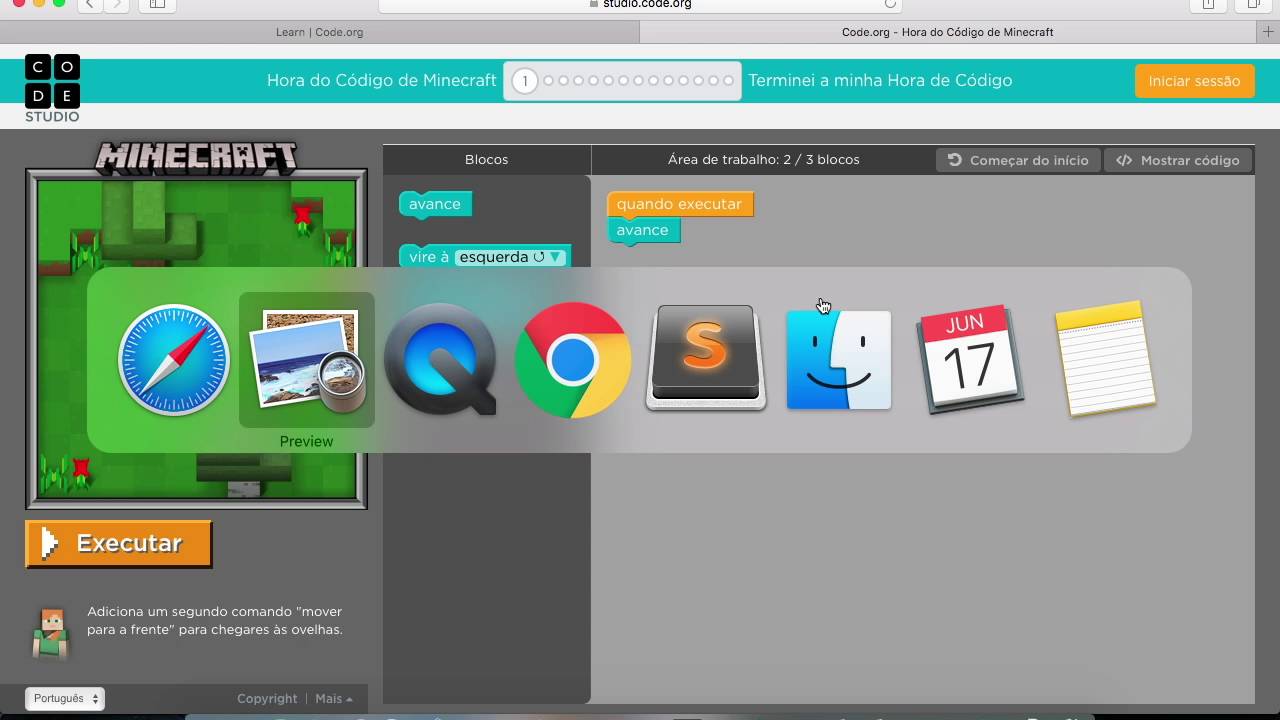The width and height of the screenshot is (1280, 720).
Task: Open a new Safari tab with plus
Action: coord(1269,32)
